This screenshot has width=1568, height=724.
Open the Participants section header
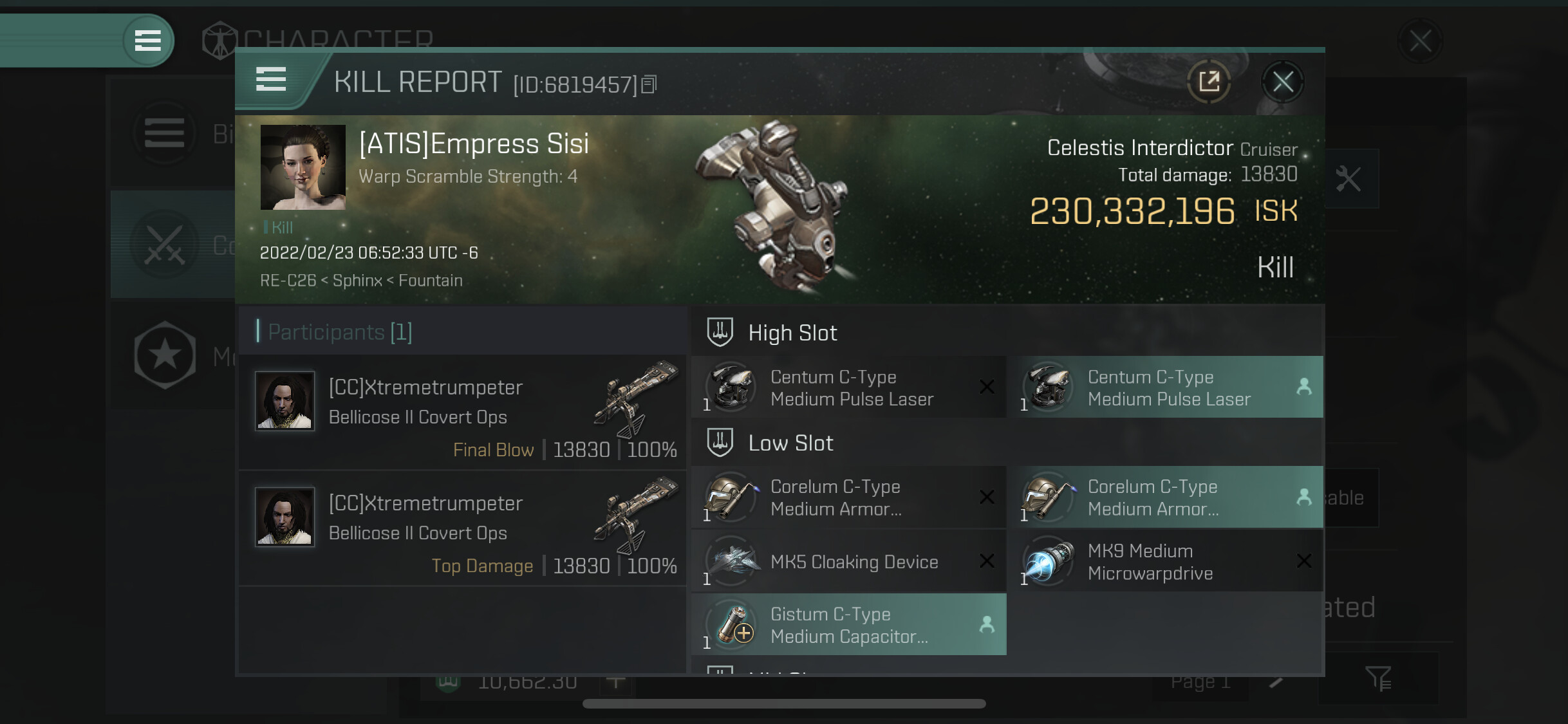340,332
